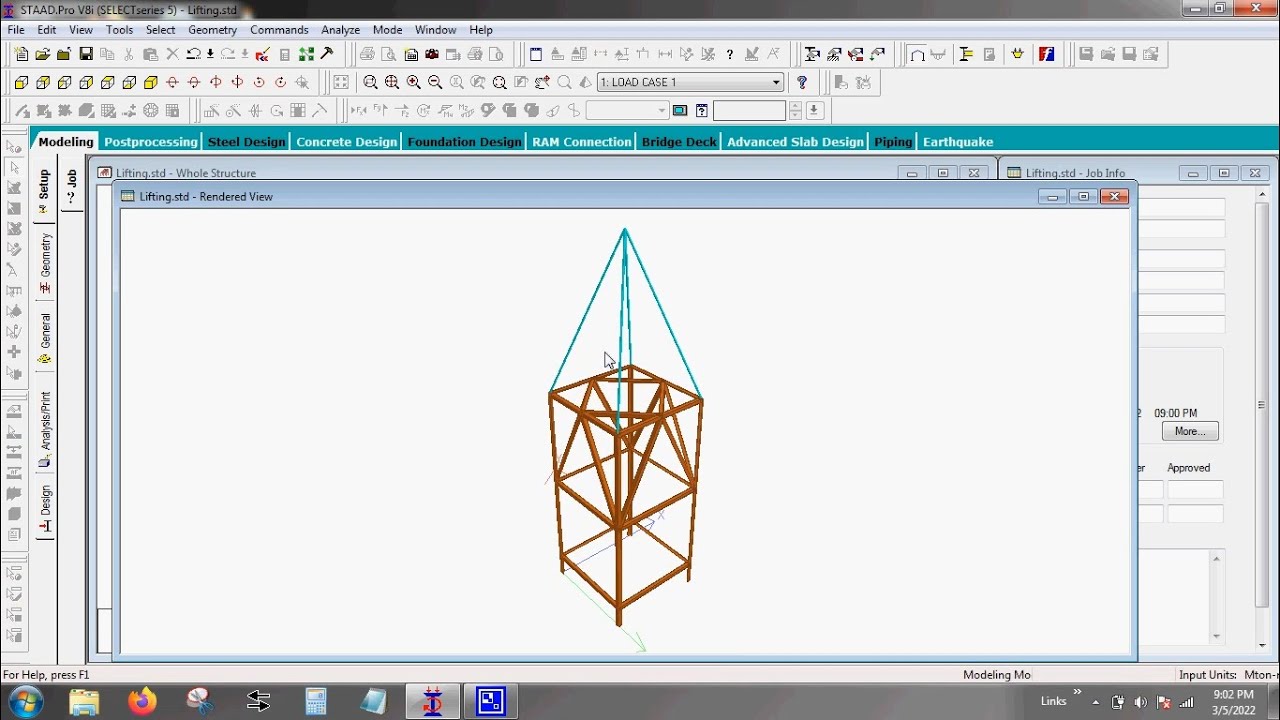Screen dimensions: 1280x720
Task: Click the STAAD Editor icon with red pencil
Action: tap(262, 54)
